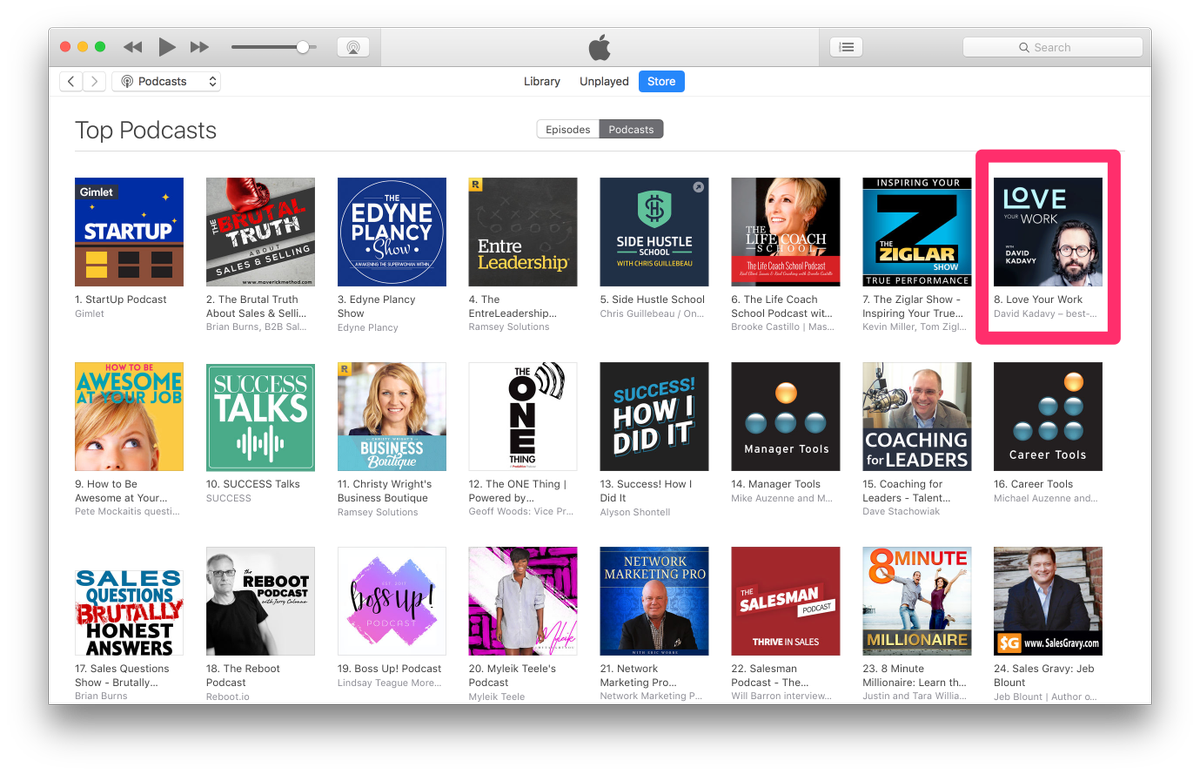Open the Love Your Work artwork

pos(1048,232)
